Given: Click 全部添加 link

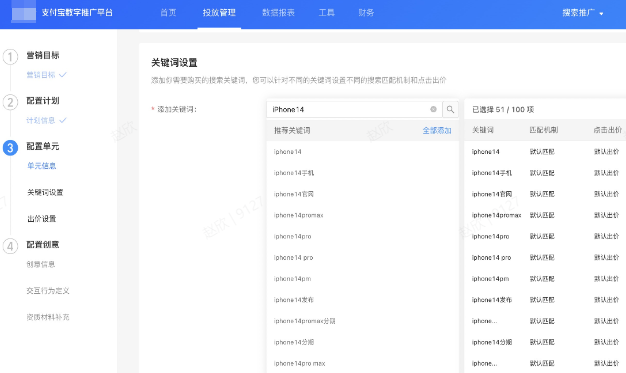Looking at the screenshot, I should pos(437,131).
